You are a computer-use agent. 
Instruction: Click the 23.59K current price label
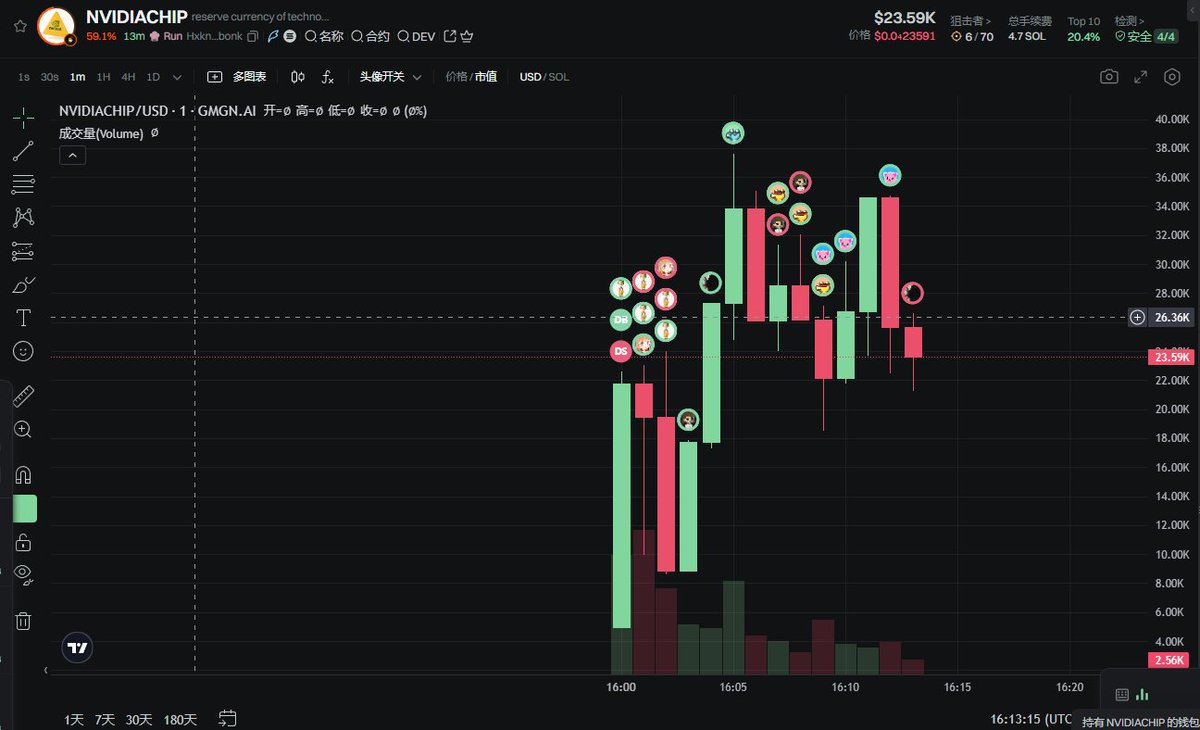[x=1171, y=357]
